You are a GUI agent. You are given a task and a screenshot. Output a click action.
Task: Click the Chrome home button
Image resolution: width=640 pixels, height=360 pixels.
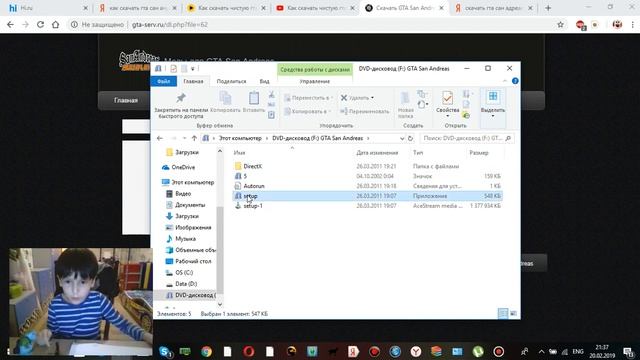pyautogui.click(x=56, y=24)
